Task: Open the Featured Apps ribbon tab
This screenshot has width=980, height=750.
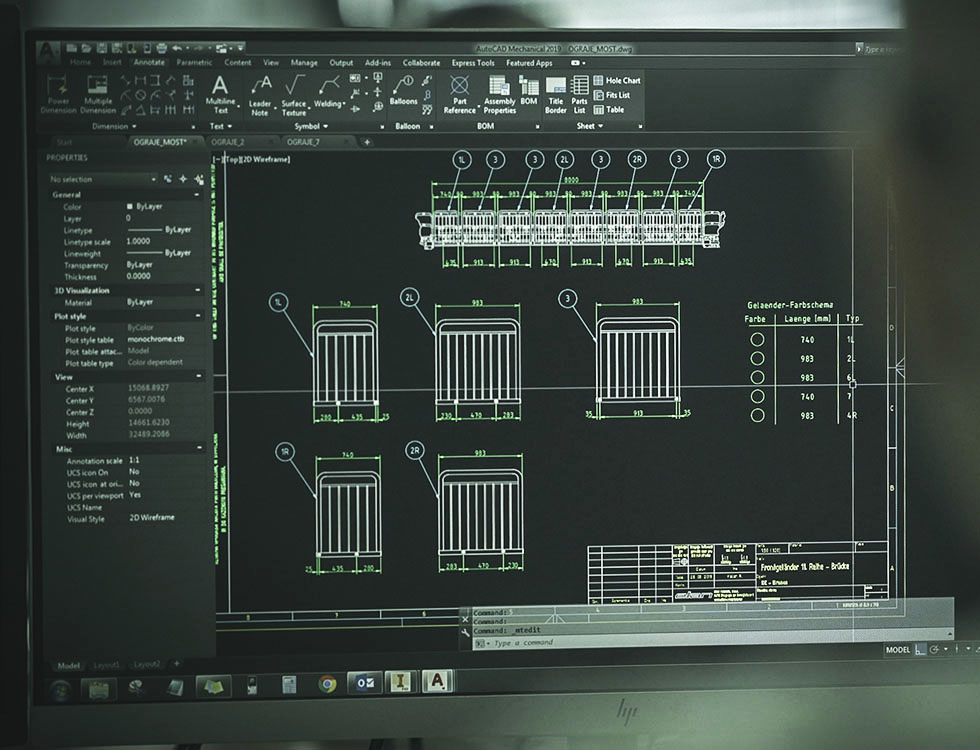Action: [529, 63]
